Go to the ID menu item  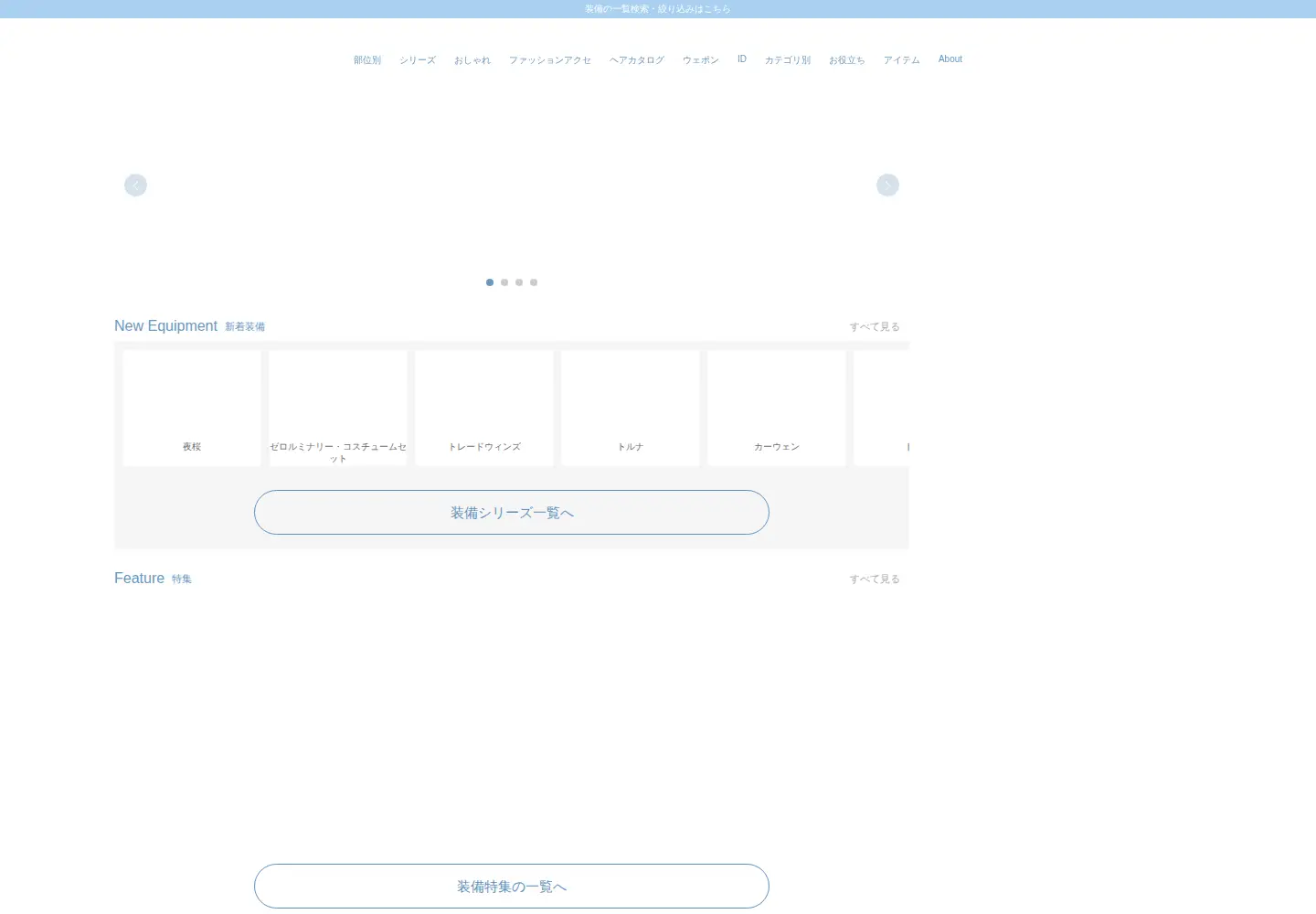(742, 59)
